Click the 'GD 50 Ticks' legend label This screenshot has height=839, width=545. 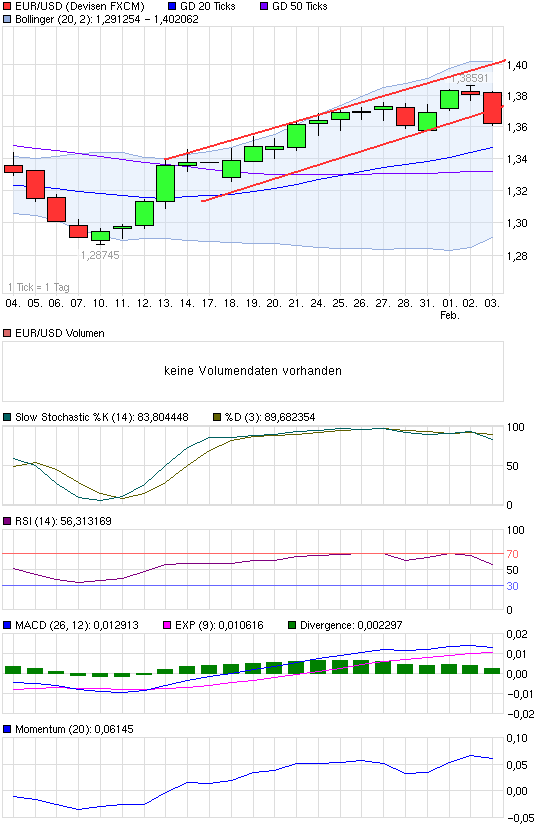pos(300,6)
